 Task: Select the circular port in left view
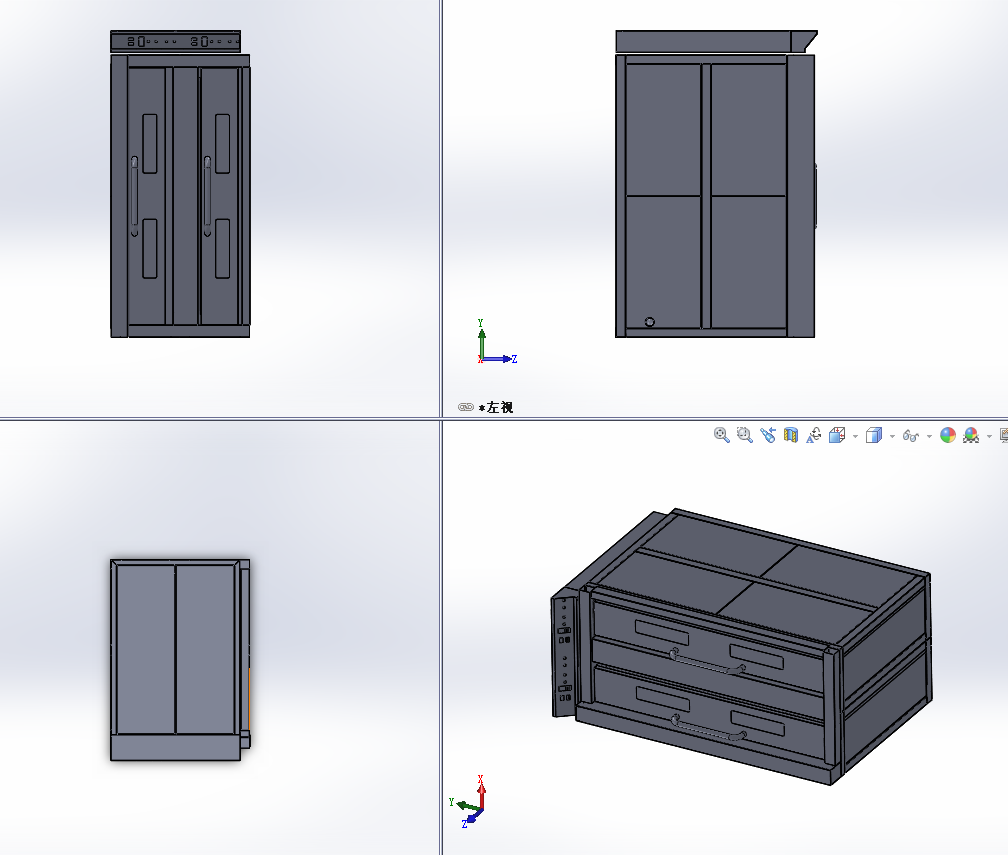tap(649, 322)
